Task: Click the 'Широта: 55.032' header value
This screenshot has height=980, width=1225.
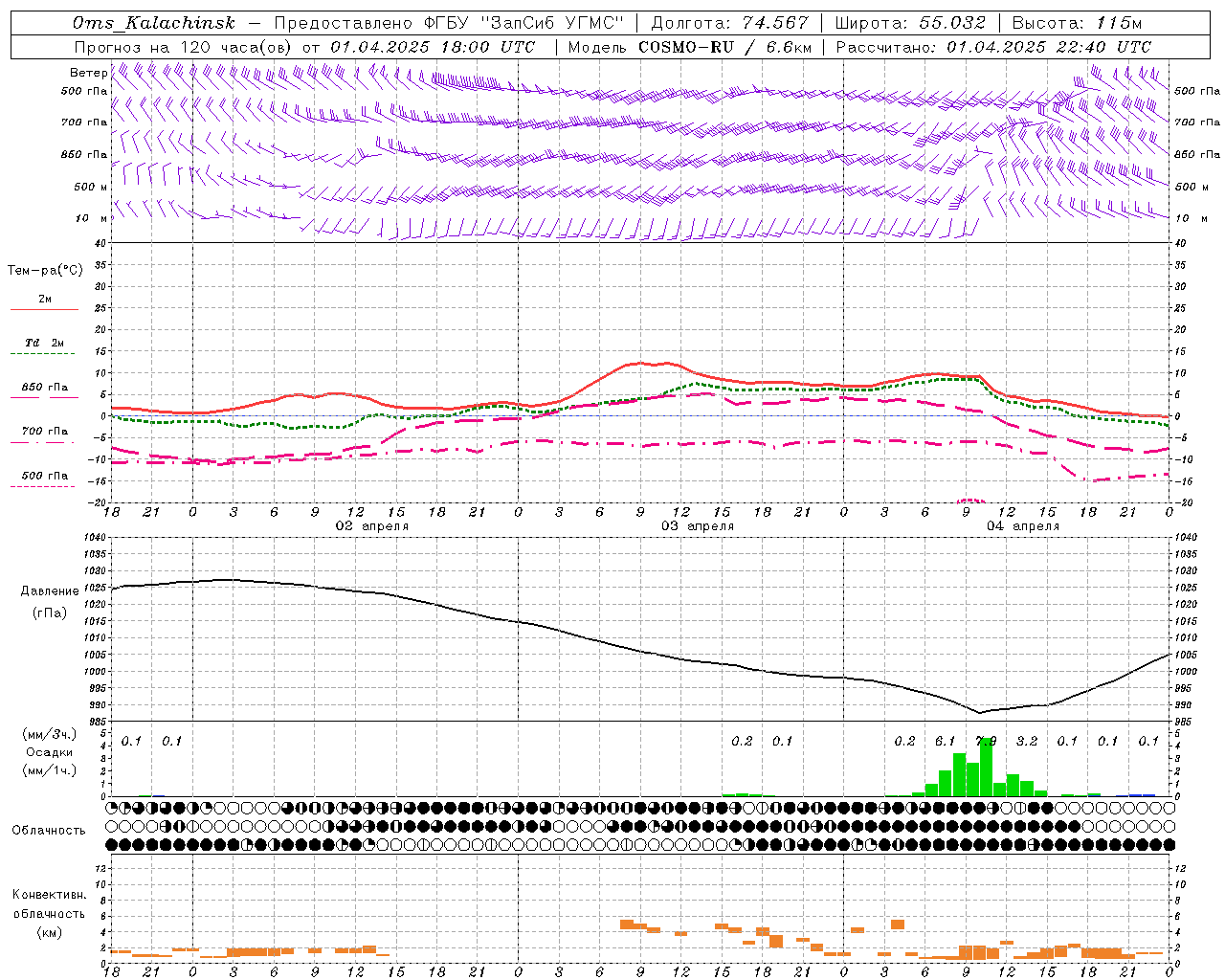Action: 910,24
